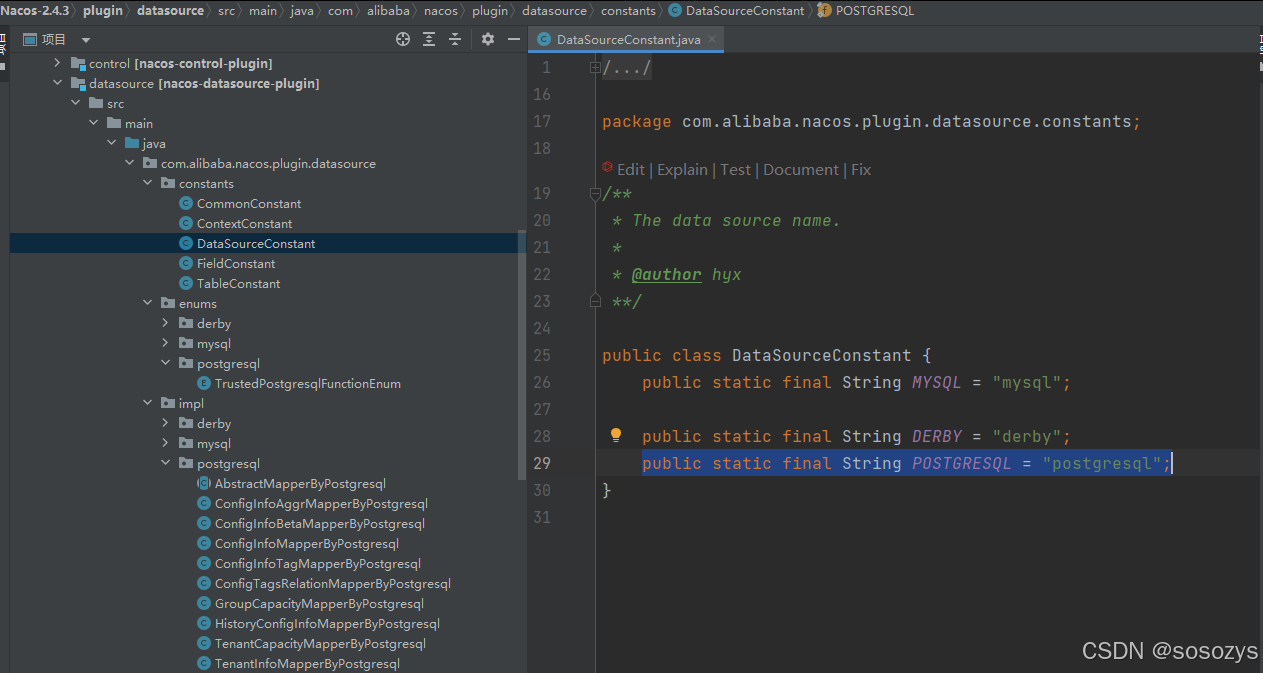Screen dimensions: 1263x673
Task: Click the plugin breadcrumb after Nacos-2.4.3
Action: pos(103,10)
